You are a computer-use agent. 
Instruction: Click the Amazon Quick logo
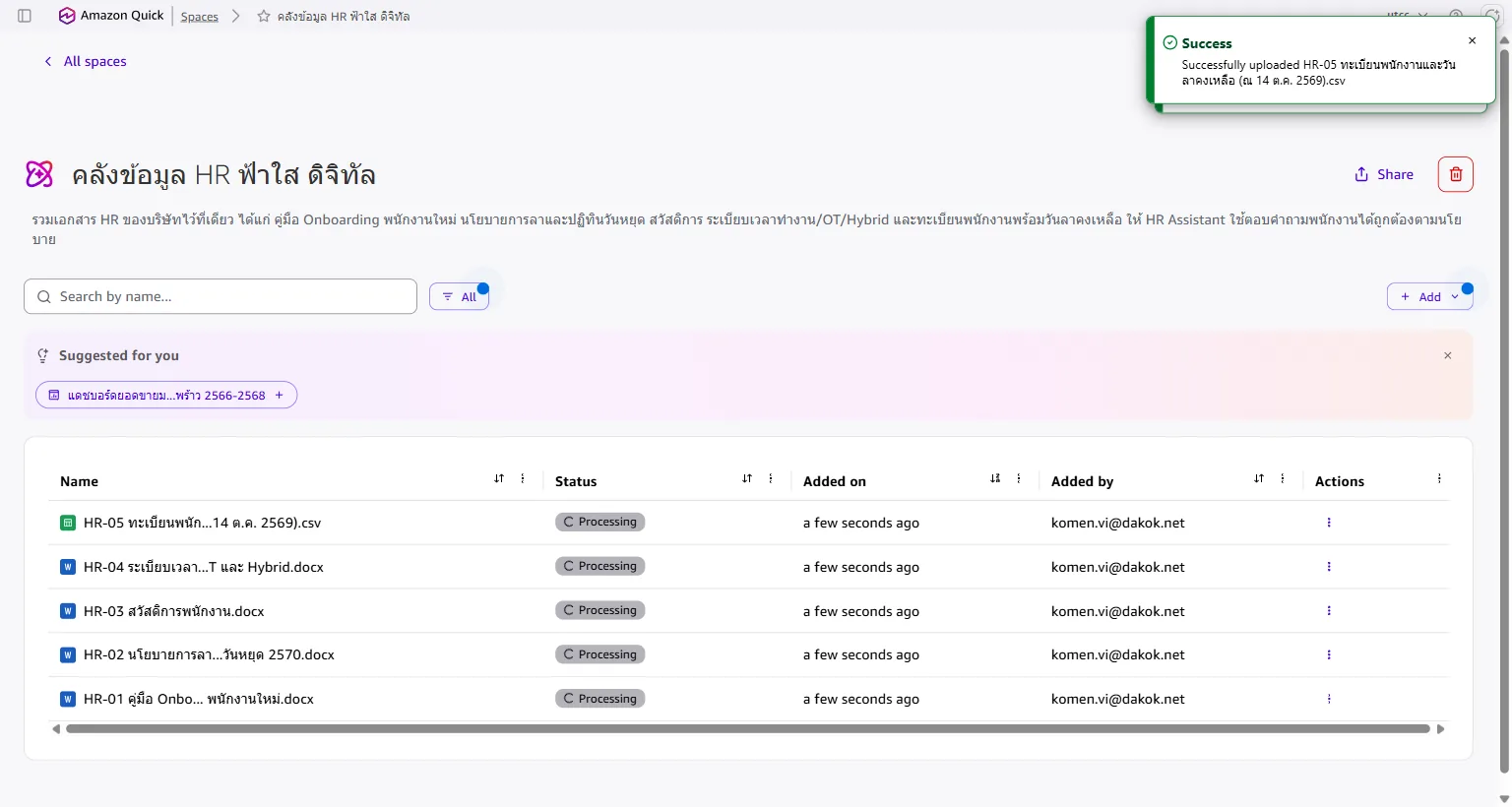111,16
